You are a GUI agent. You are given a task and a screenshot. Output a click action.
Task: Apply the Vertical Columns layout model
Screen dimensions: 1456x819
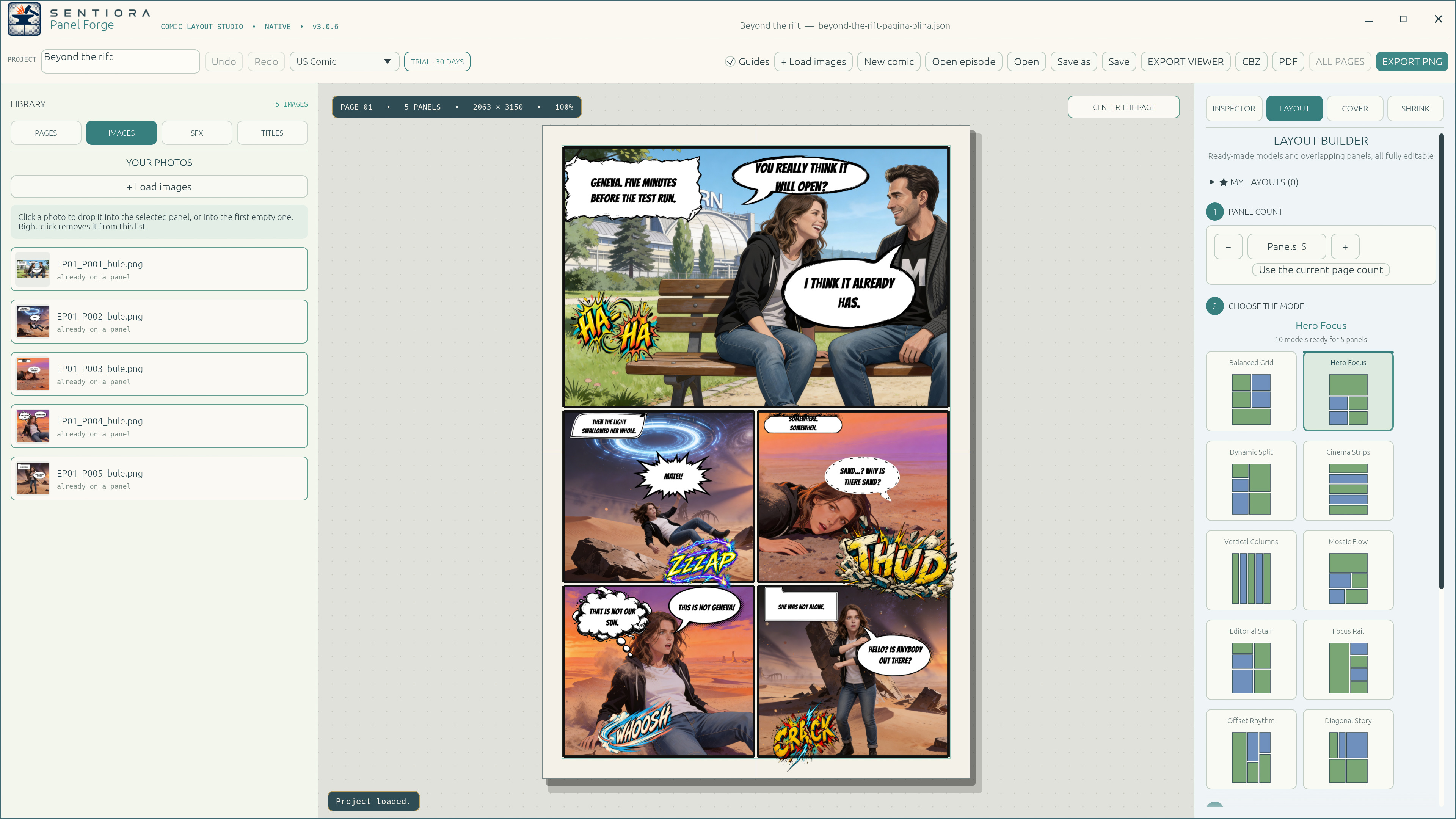coord(1251,570)
